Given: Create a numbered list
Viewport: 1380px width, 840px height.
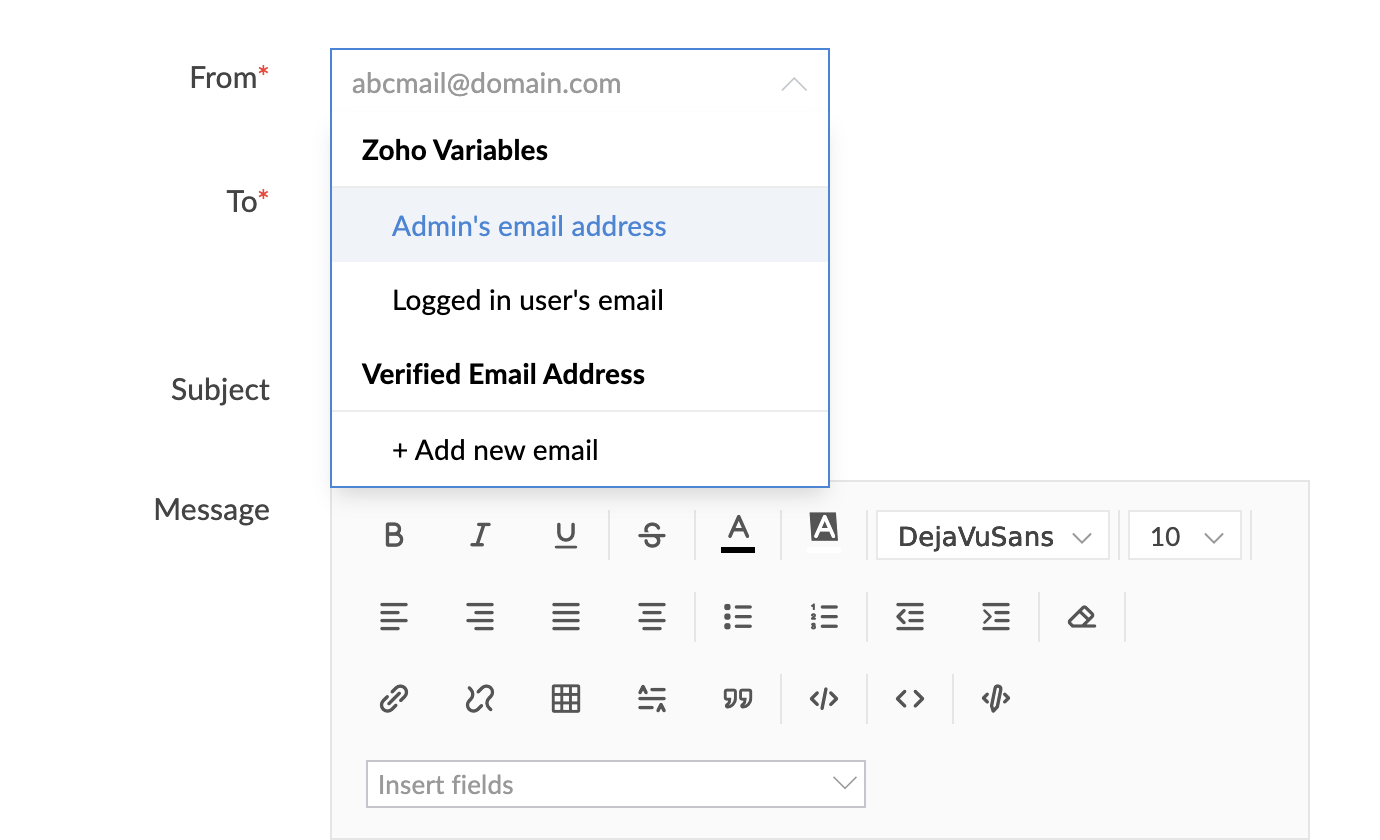Looking at the screenshot, I should [824, 617].
